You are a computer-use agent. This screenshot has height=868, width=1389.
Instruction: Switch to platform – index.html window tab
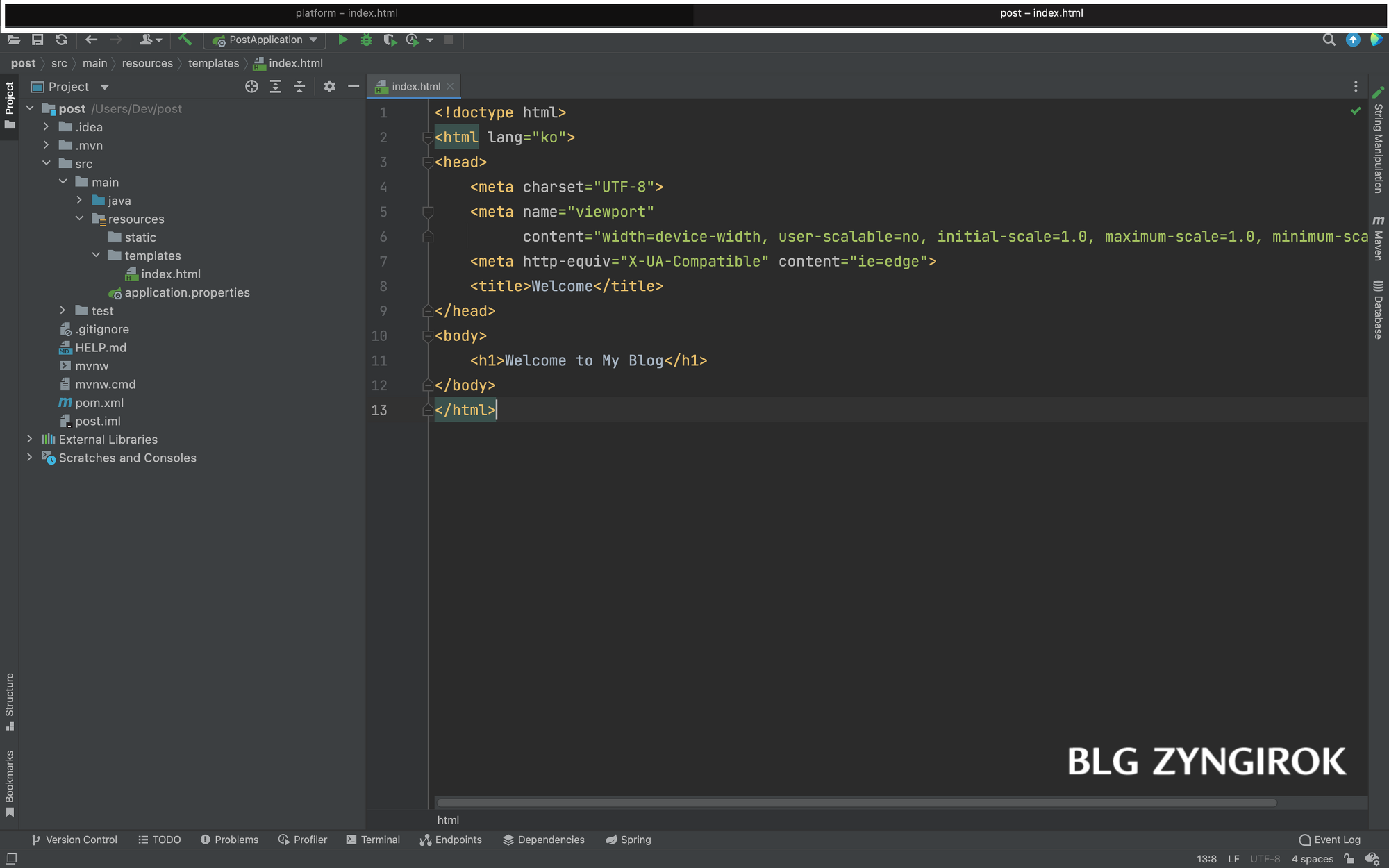pyautogui.click(x=347, y=13)
